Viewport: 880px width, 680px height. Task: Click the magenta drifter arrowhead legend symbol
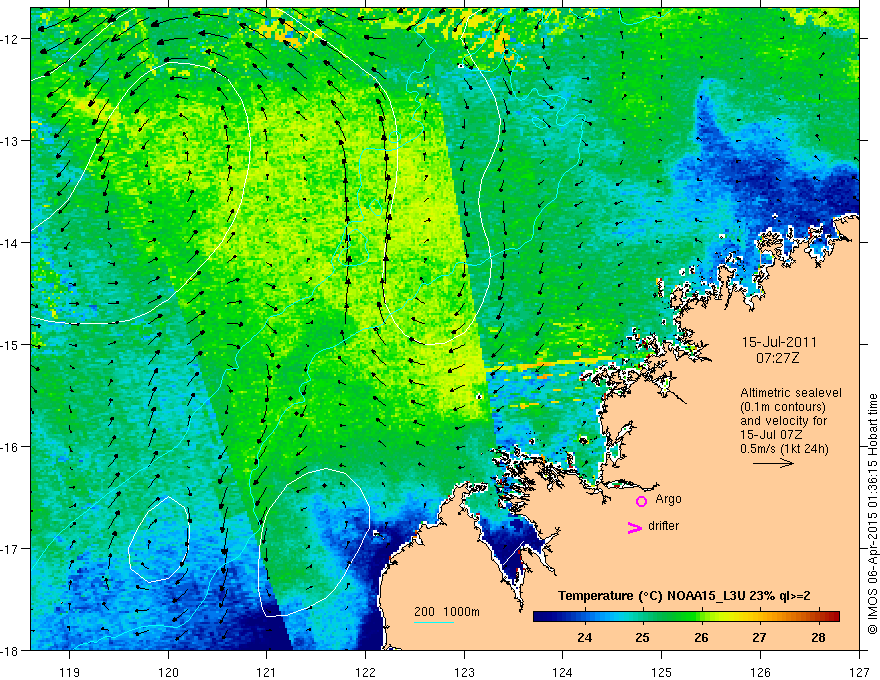click(x=635, y=527)
